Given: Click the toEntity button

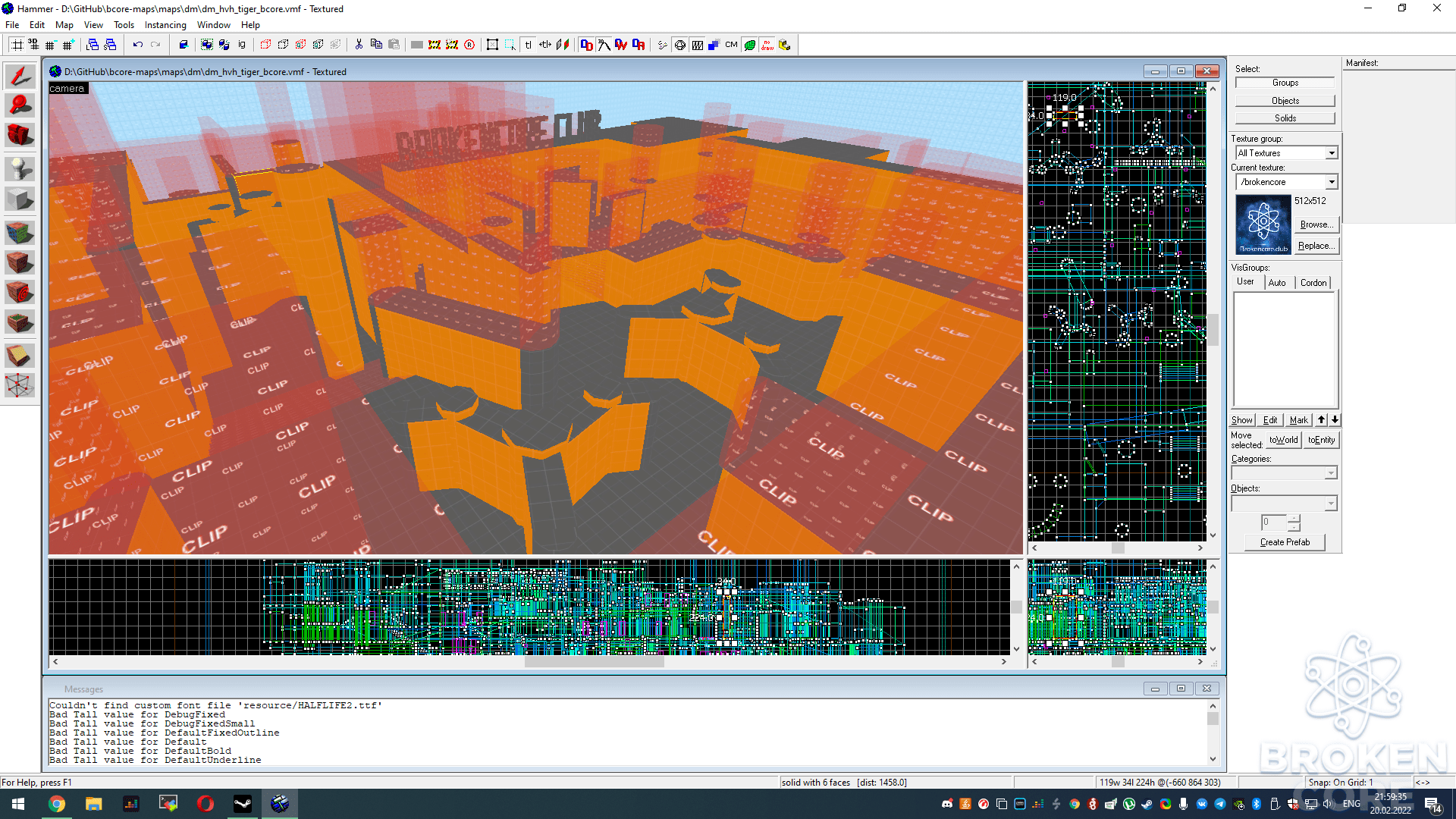Looking at the screenshot, I should click(x=1321, y=440).
